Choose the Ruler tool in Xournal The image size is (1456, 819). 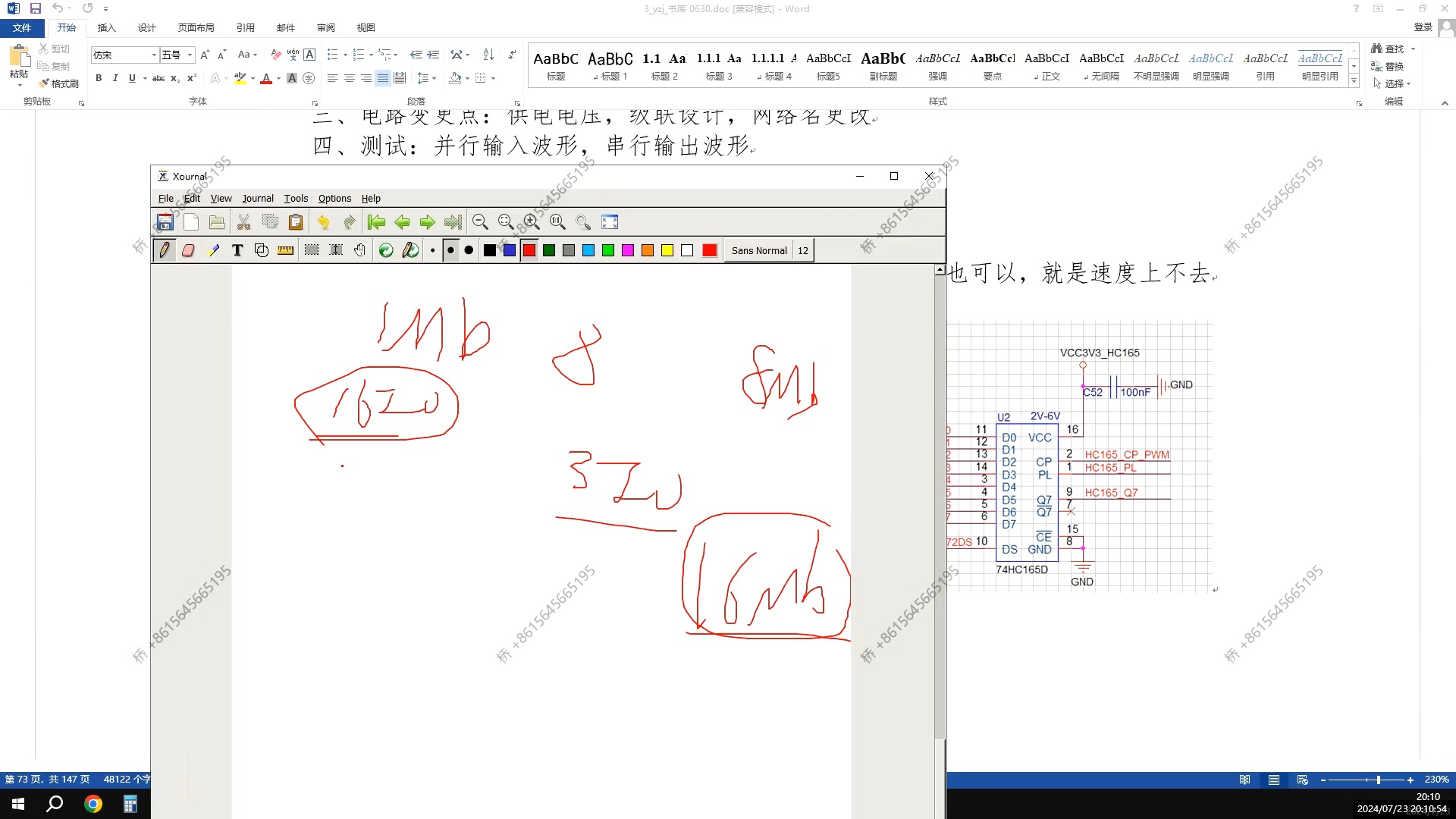[x=285, y=250]
